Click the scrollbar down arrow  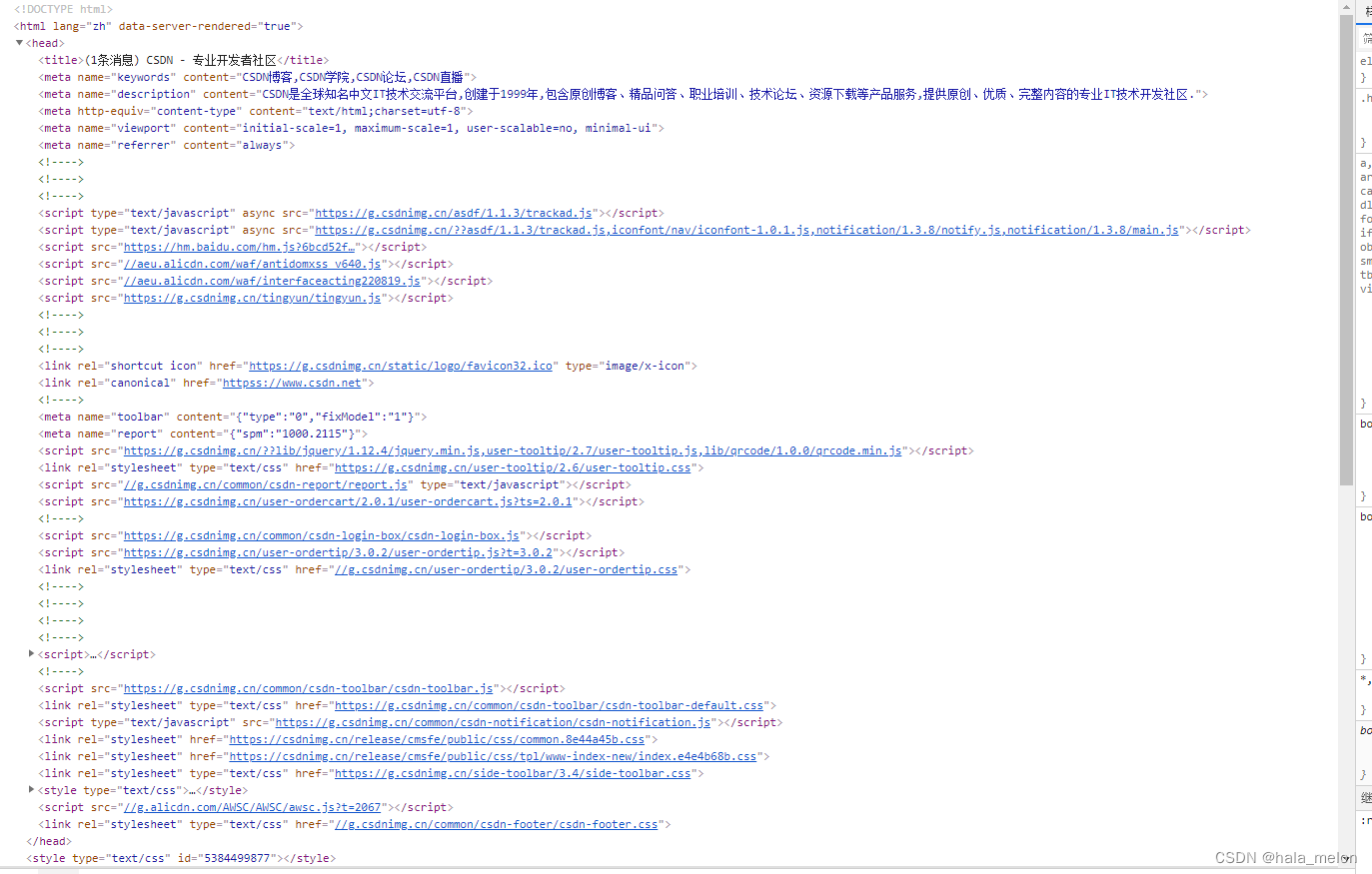[1346, 858]
